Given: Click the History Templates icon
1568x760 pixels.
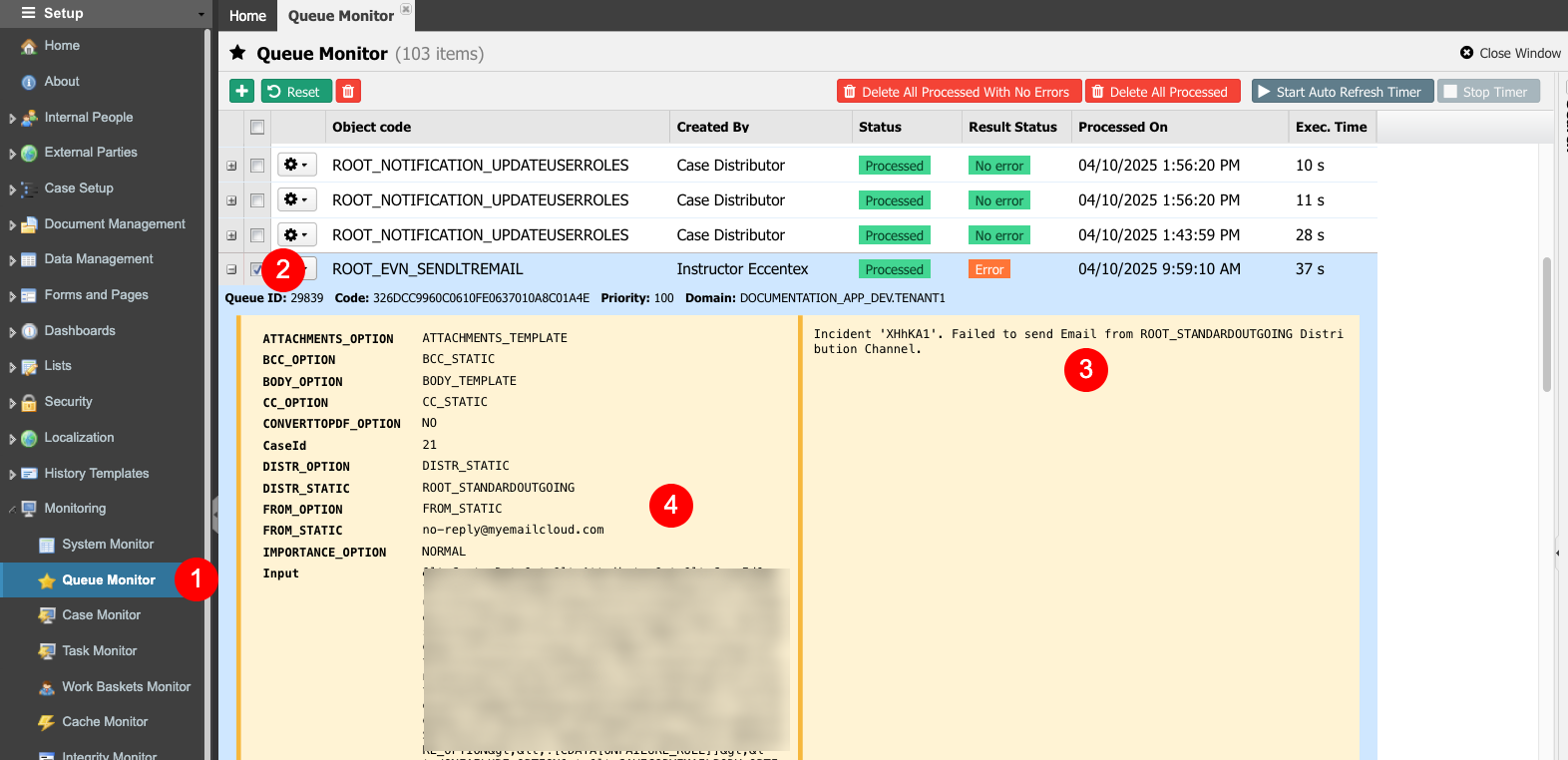Looking at the screenshot, I should pyautogui.click(x=29, y=474).
